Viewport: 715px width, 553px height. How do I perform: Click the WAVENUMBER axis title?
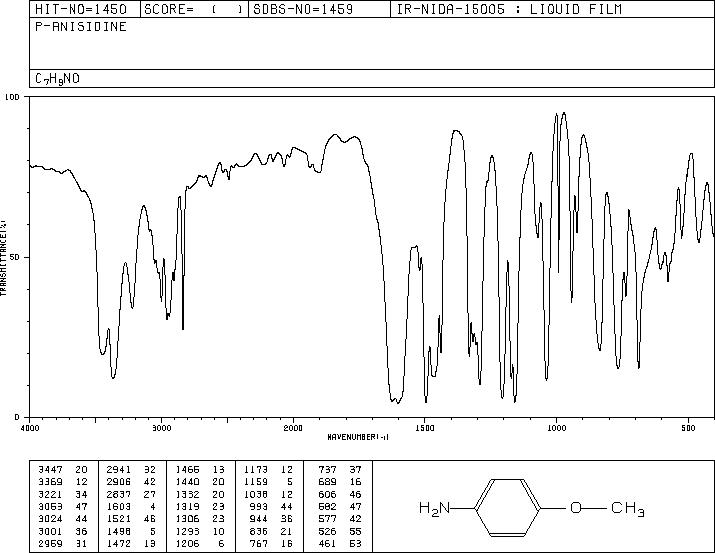(x=358, y=437)
